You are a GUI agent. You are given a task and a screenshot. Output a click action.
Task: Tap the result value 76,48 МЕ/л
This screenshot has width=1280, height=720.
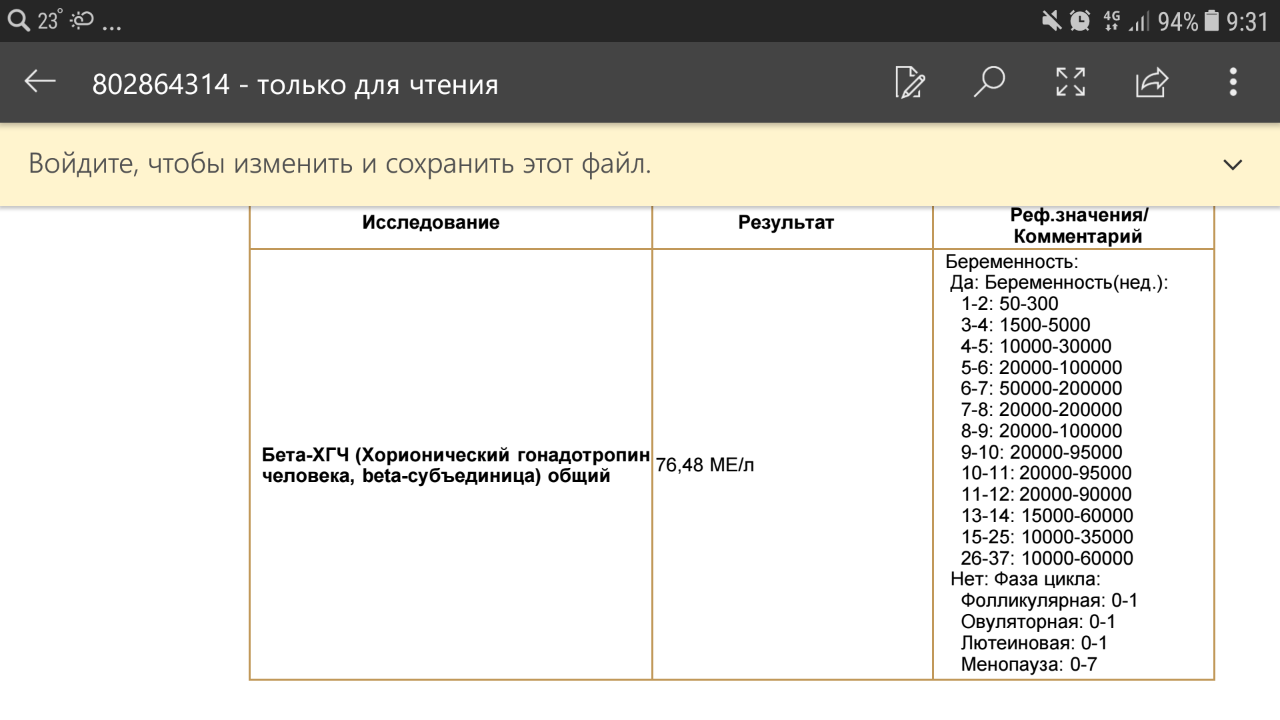pos(705,466)
